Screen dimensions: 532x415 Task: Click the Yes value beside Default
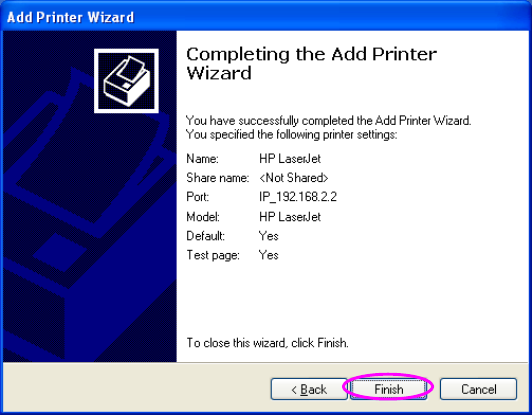click(x=268, y=235)
